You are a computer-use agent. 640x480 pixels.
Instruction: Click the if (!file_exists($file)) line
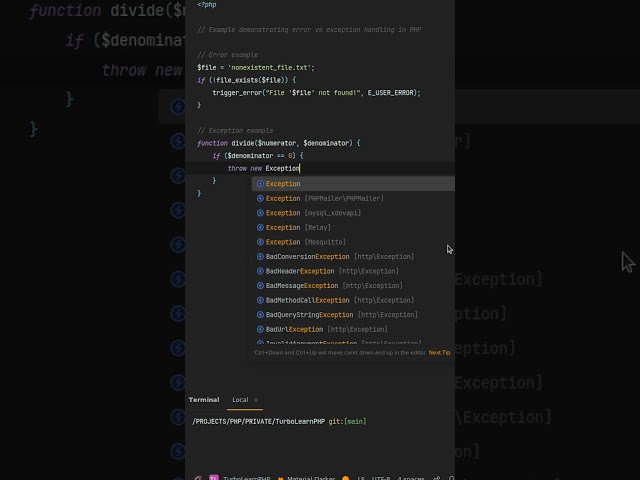coord(247,80)
